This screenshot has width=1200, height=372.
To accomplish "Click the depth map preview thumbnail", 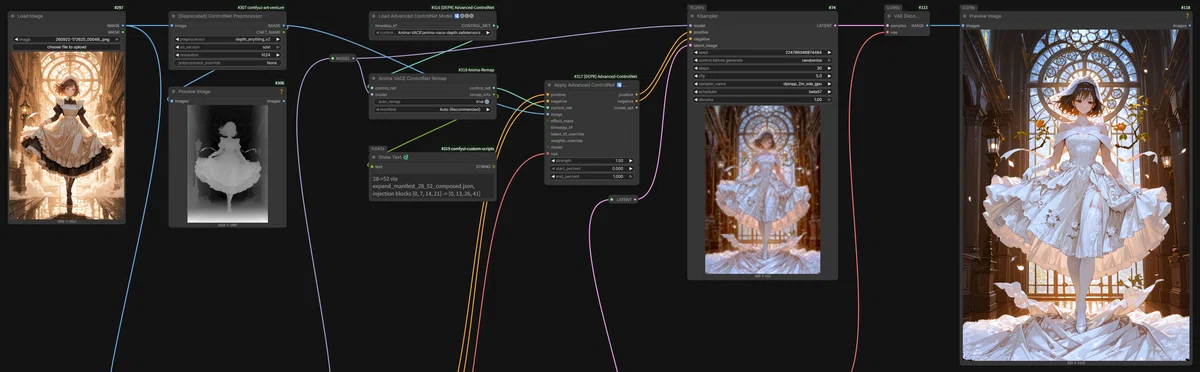I will tap(227, 165).
